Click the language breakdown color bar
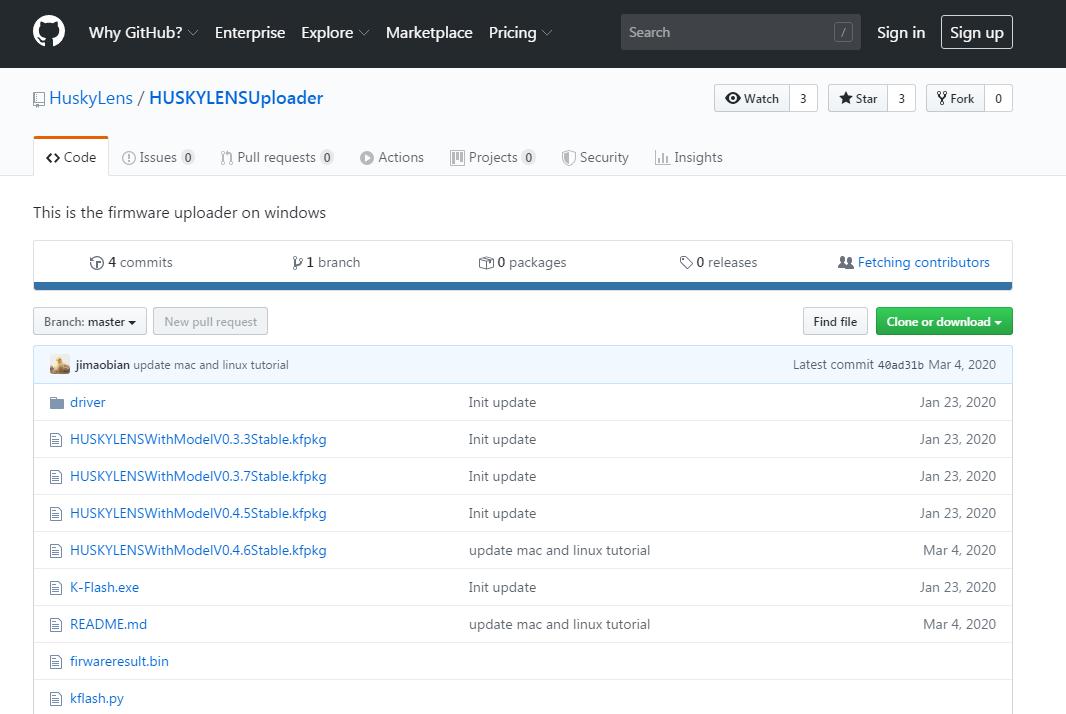This screenshot has height=714, width=1066. (523, 286)
